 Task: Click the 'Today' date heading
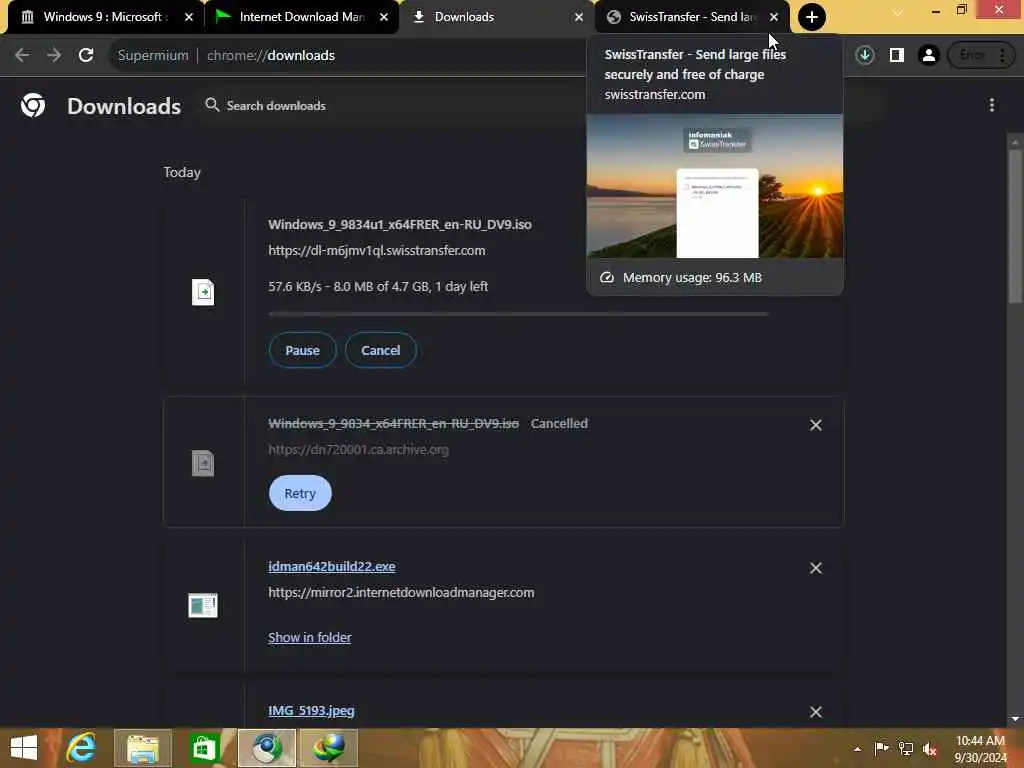(x=182, y=172)
